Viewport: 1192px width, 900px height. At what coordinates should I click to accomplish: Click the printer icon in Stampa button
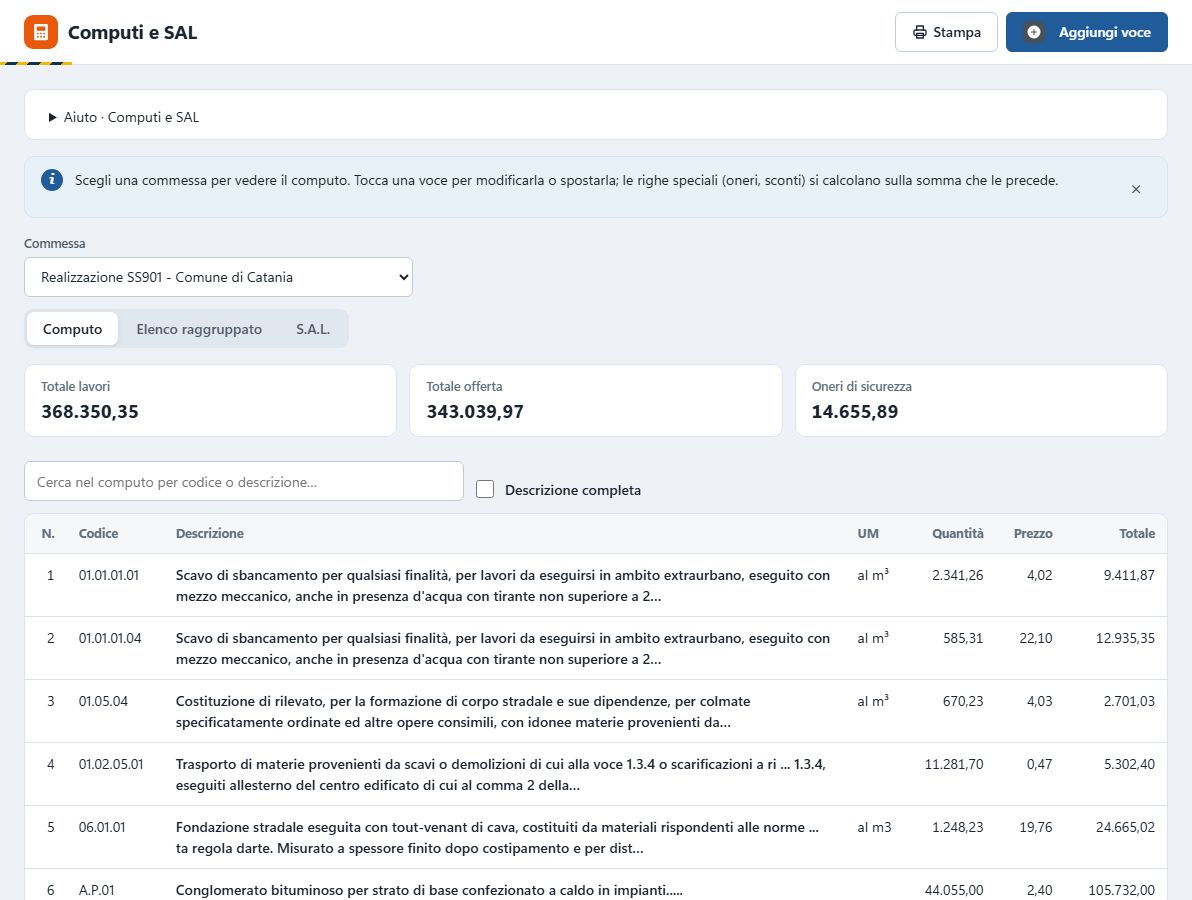pos(919,32)
